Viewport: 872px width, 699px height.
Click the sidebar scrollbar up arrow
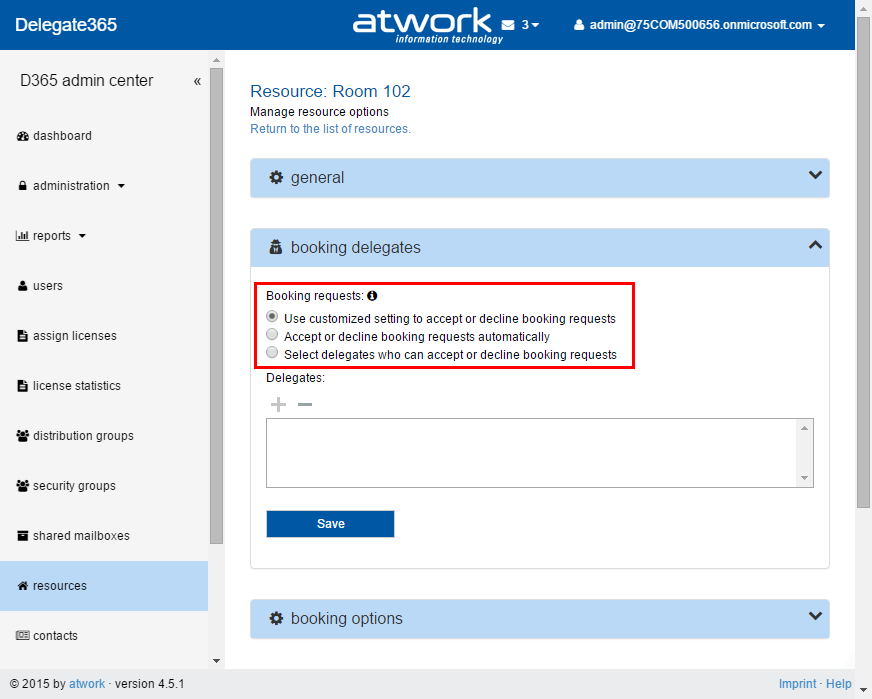click(x=216, y=60)
